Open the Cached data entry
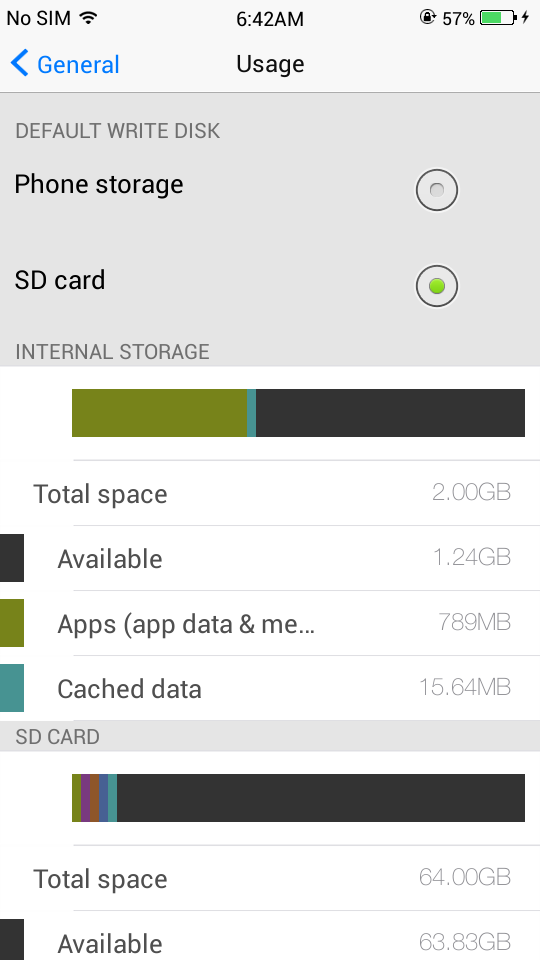The width and height of the screenshot is (540, 960). click(x=270, y=688)
